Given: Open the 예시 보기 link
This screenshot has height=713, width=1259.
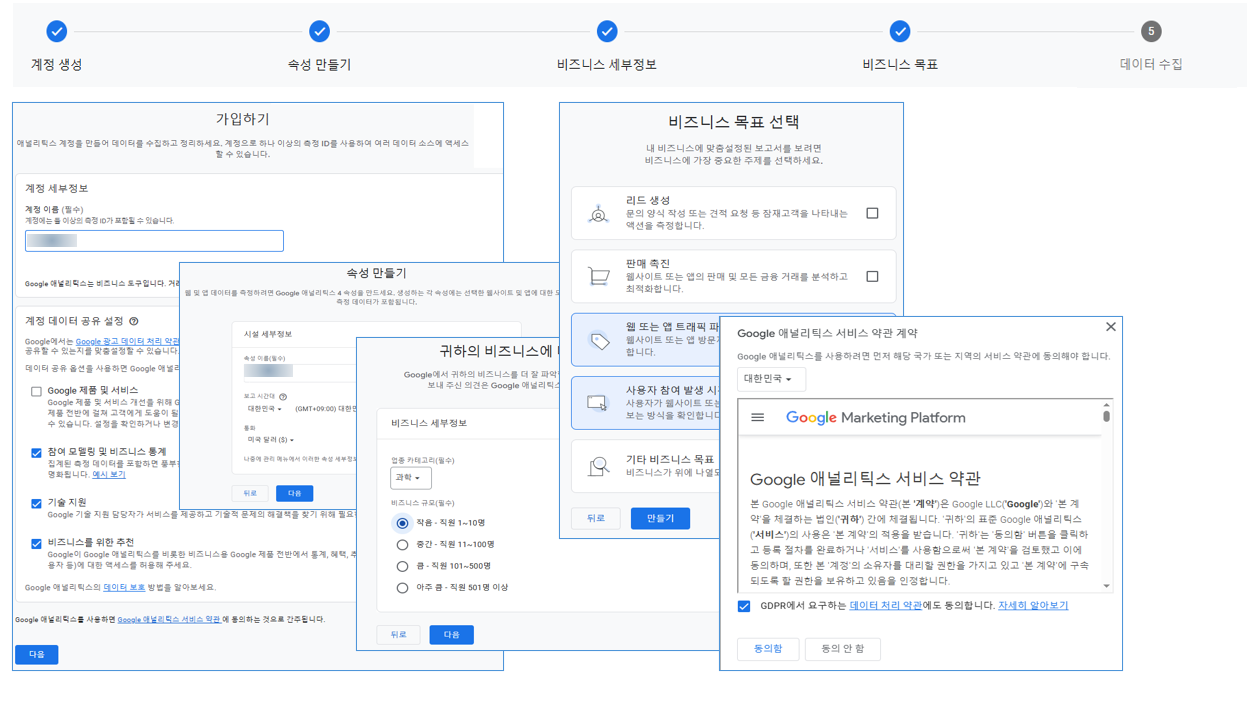Looking at the screenshot, I should tap(109, 475).
